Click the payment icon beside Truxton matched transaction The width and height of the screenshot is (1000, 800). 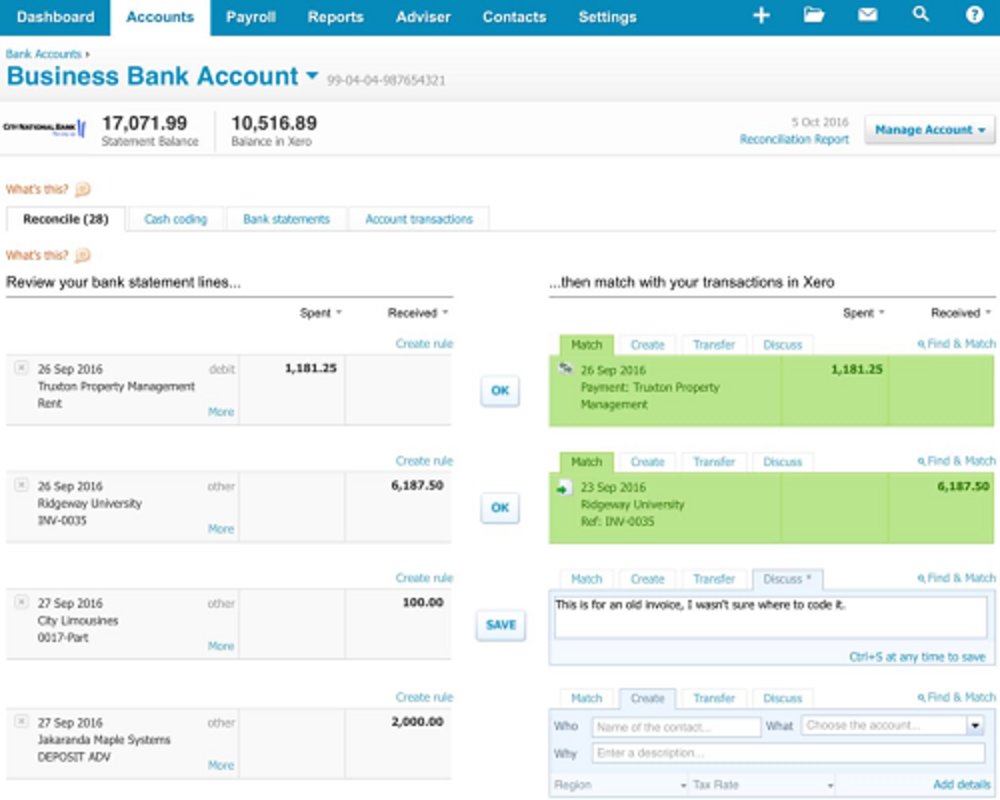click(x=566, y=368)
